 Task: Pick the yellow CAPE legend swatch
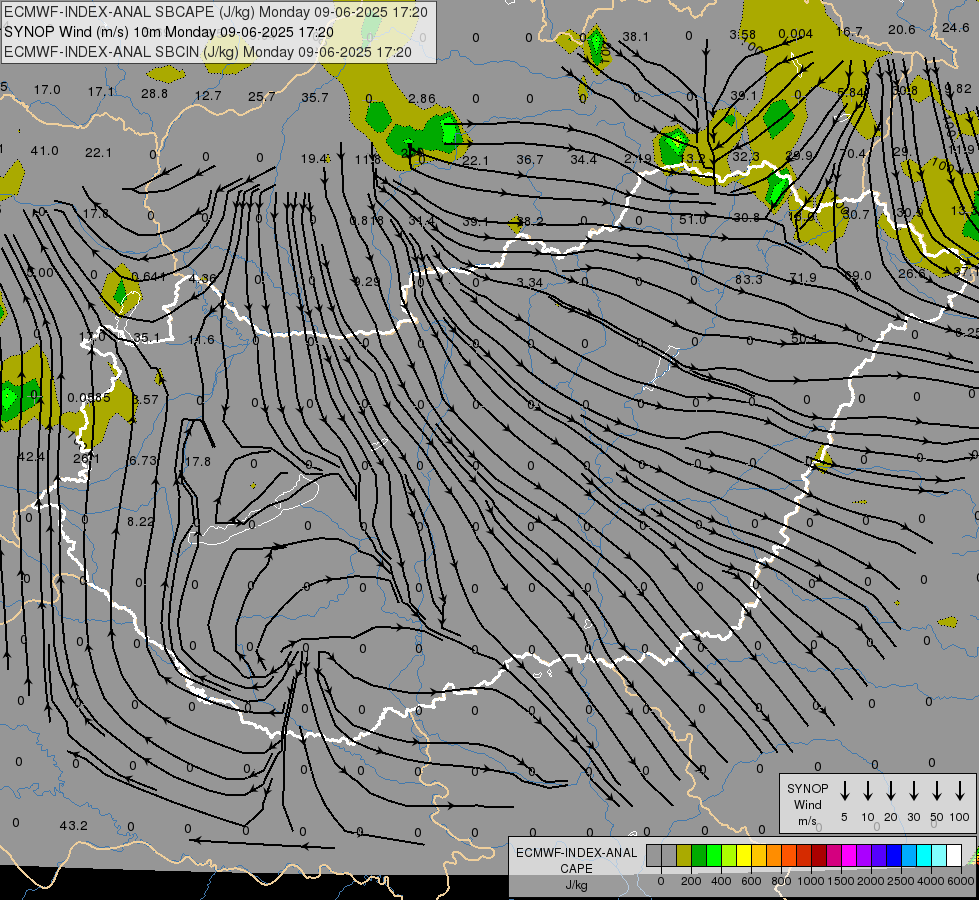tap(744, 855)
